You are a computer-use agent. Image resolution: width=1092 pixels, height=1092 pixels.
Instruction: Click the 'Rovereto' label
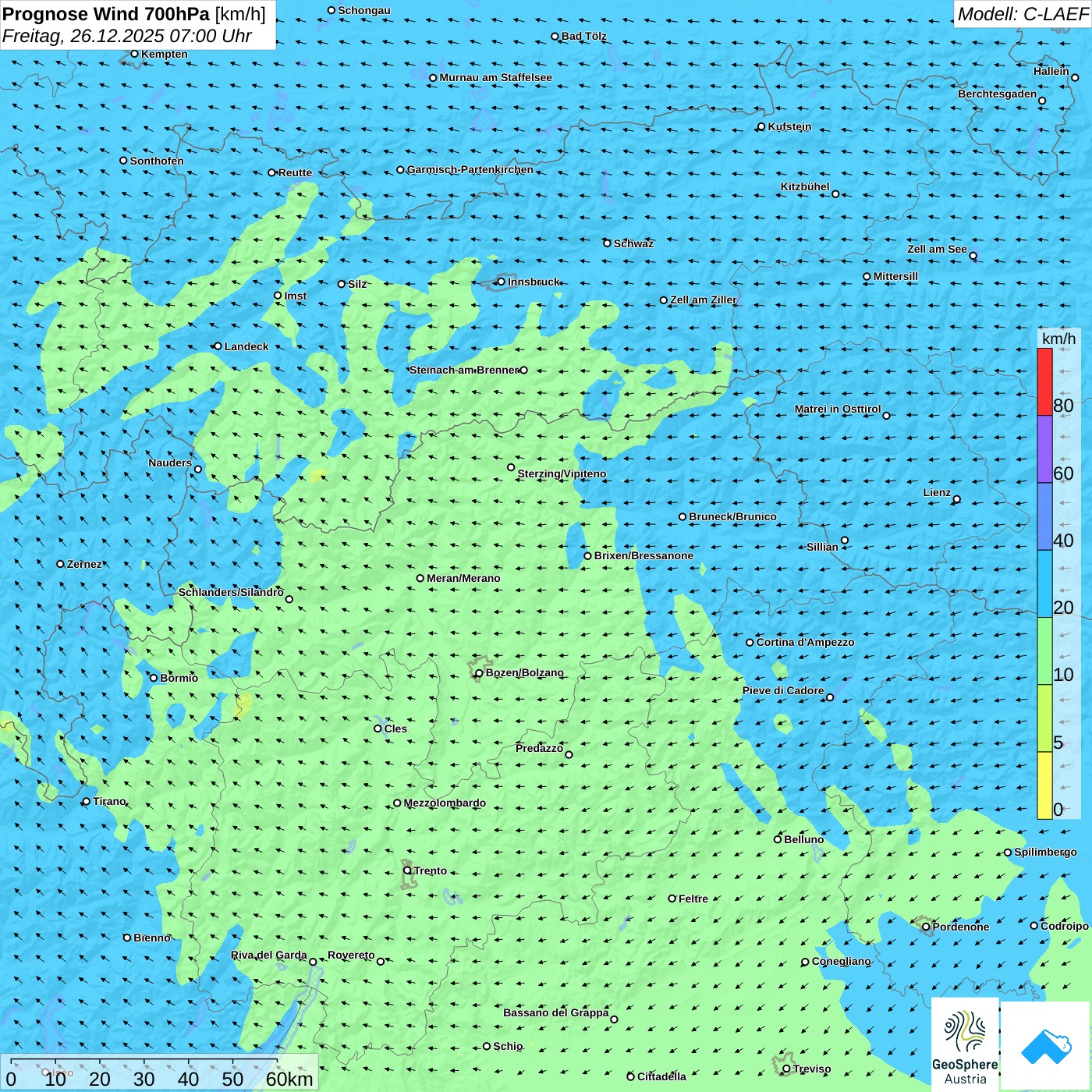[351, 955]
